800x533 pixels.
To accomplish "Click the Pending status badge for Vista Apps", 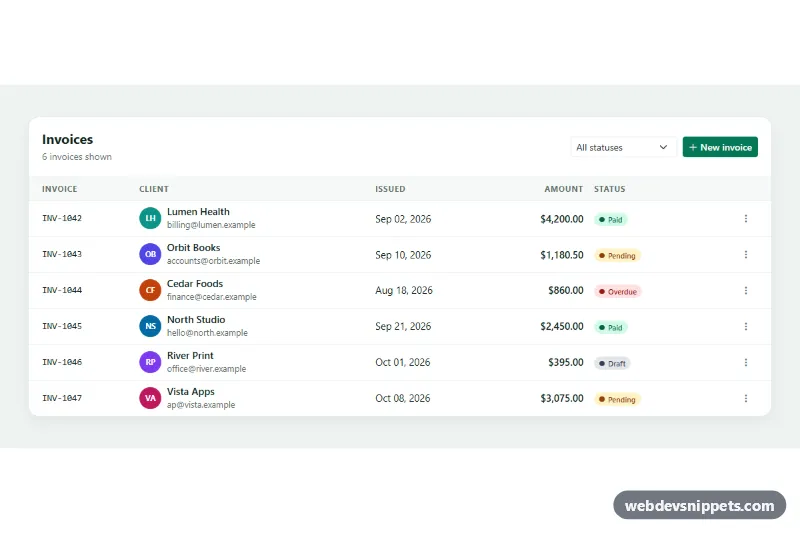I will coord(617,399).
